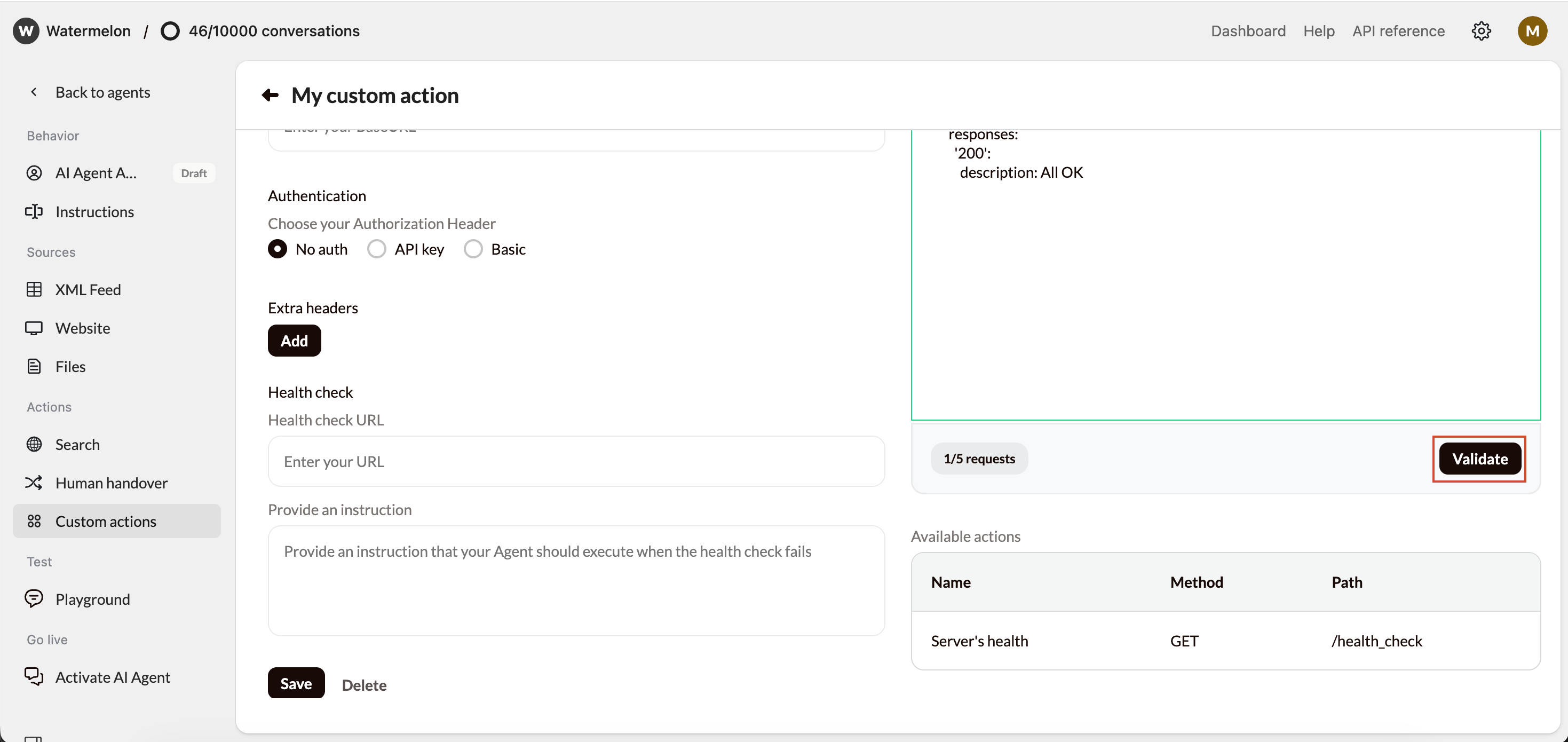
Task: Go Back to agents
Action: tap(103, 92)
